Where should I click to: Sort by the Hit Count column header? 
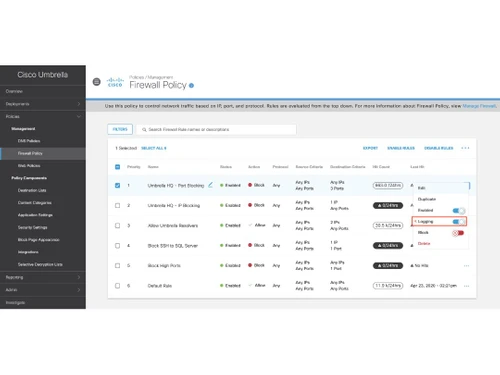point(381,167)
